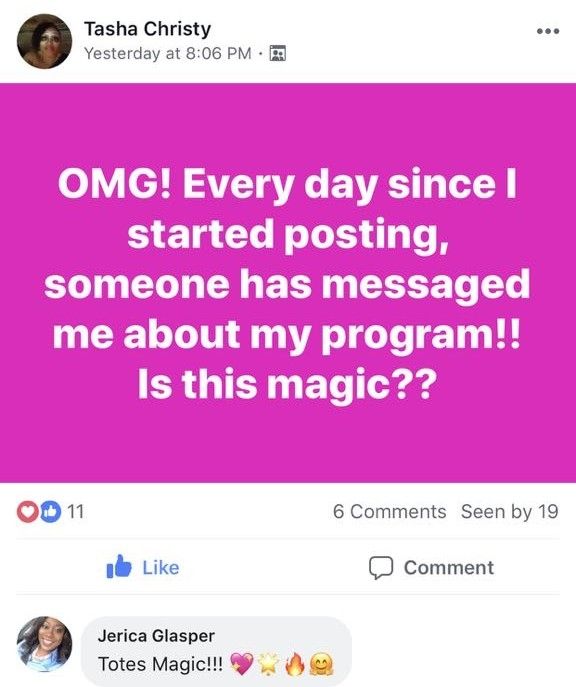Open the Seen by 19 list
Image resolution: width=576 pixels, height=687 pixels.
click(x=510, y=511)
